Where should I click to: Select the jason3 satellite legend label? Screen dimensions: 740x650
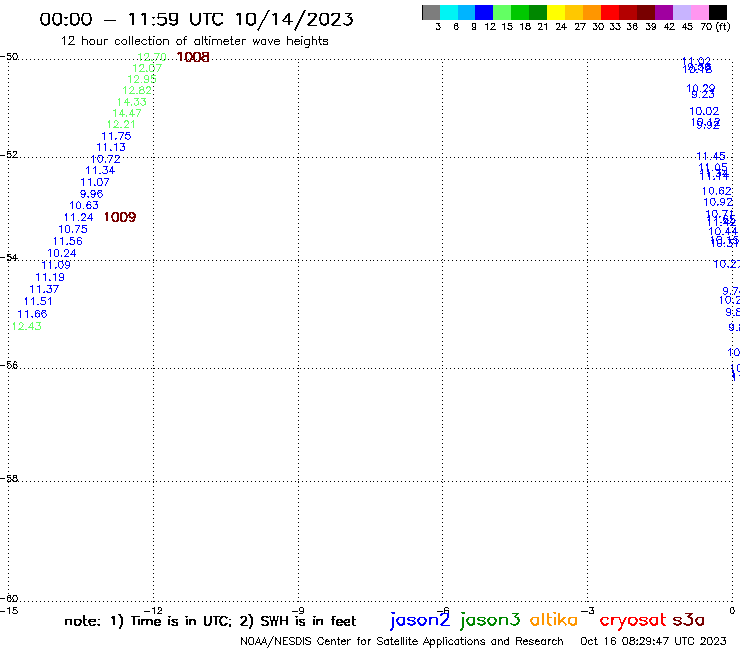click(x=490, y=621)
